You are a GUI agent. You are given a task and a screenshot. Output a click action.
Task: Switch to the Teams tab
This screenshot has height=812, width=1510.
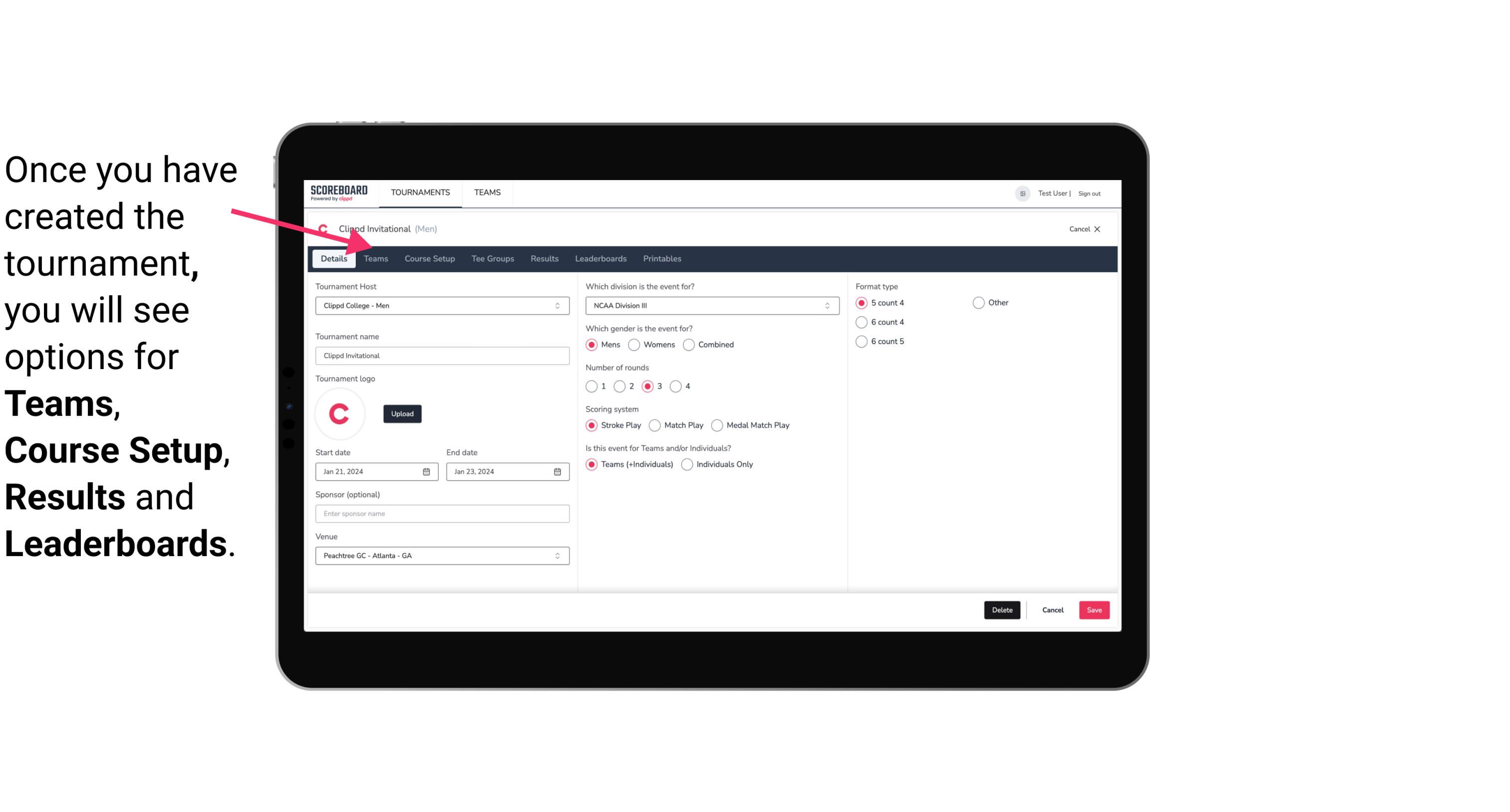point(376,258)
